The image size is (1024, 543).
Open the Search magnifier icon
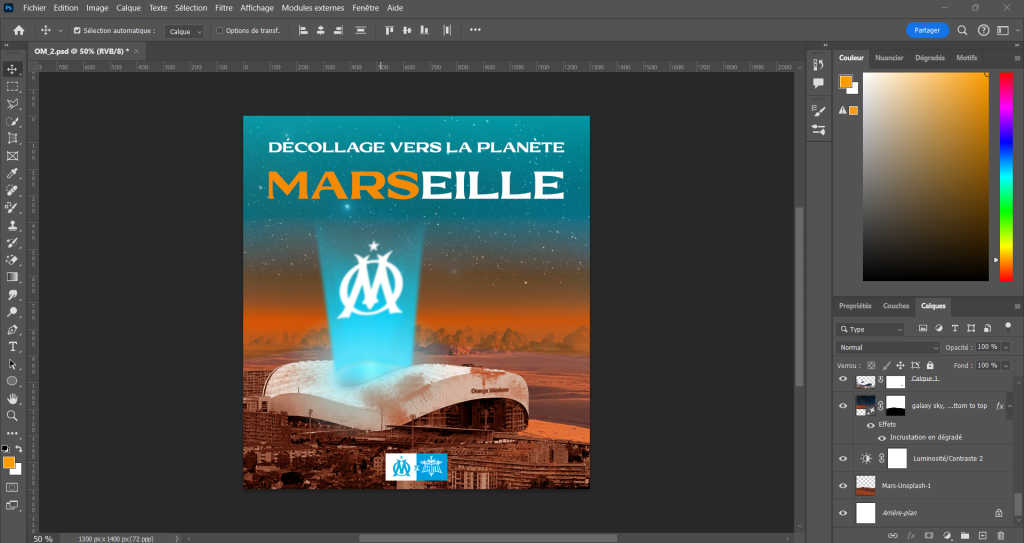tap(962, 30)
